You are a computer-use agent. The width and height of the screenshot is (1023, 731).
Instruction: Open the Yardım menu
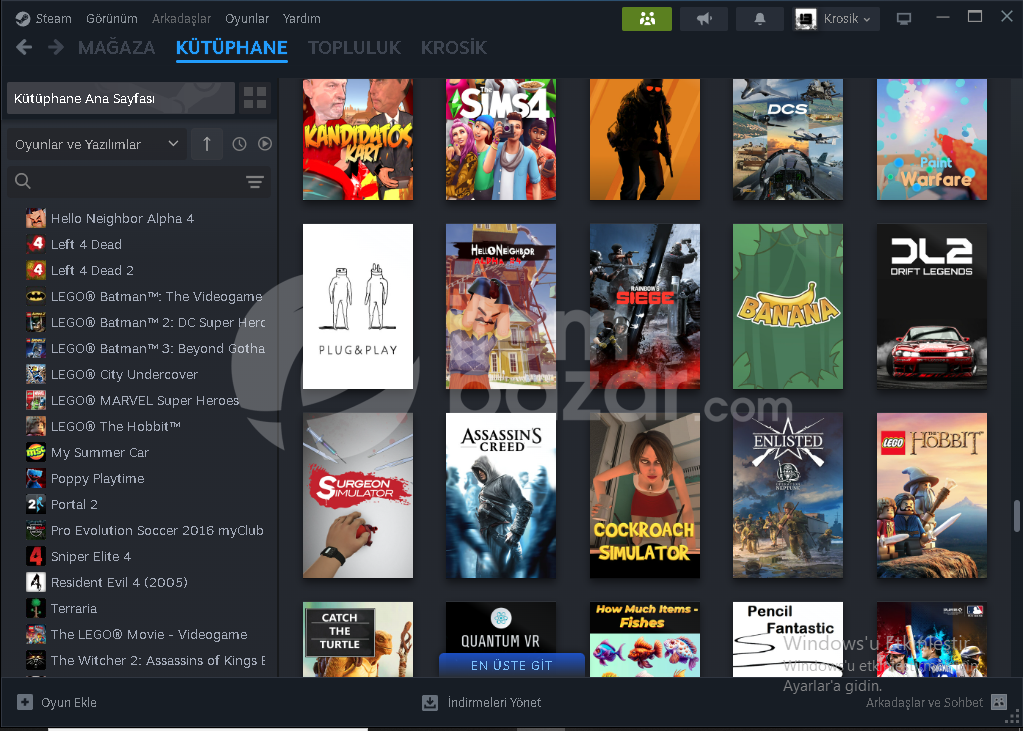click(x=301, y=18)
